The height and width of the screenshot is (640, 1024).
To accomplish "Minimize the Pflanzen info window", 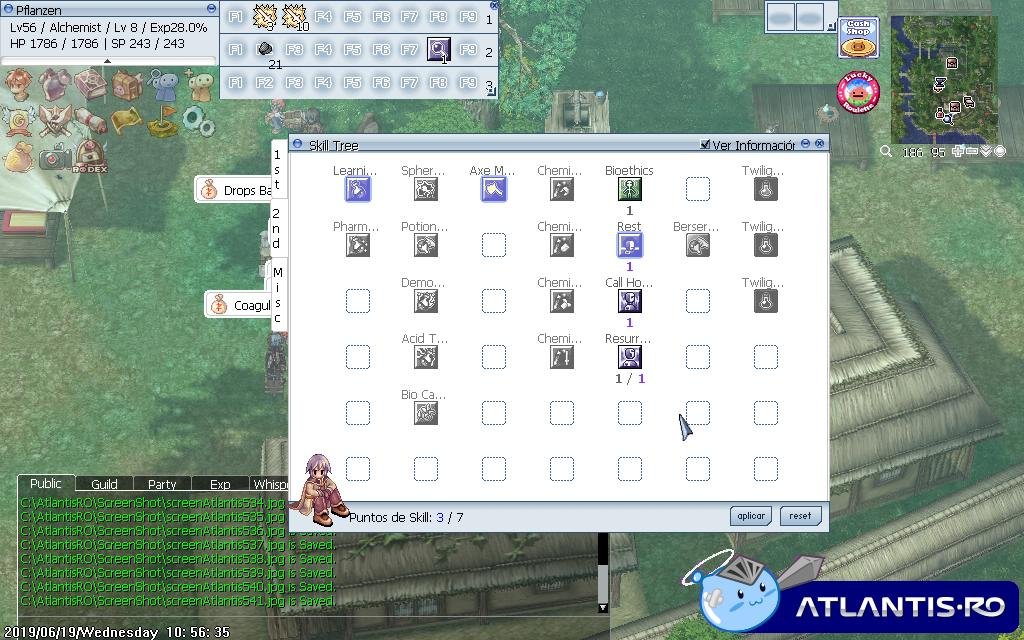I will [211, 8].
